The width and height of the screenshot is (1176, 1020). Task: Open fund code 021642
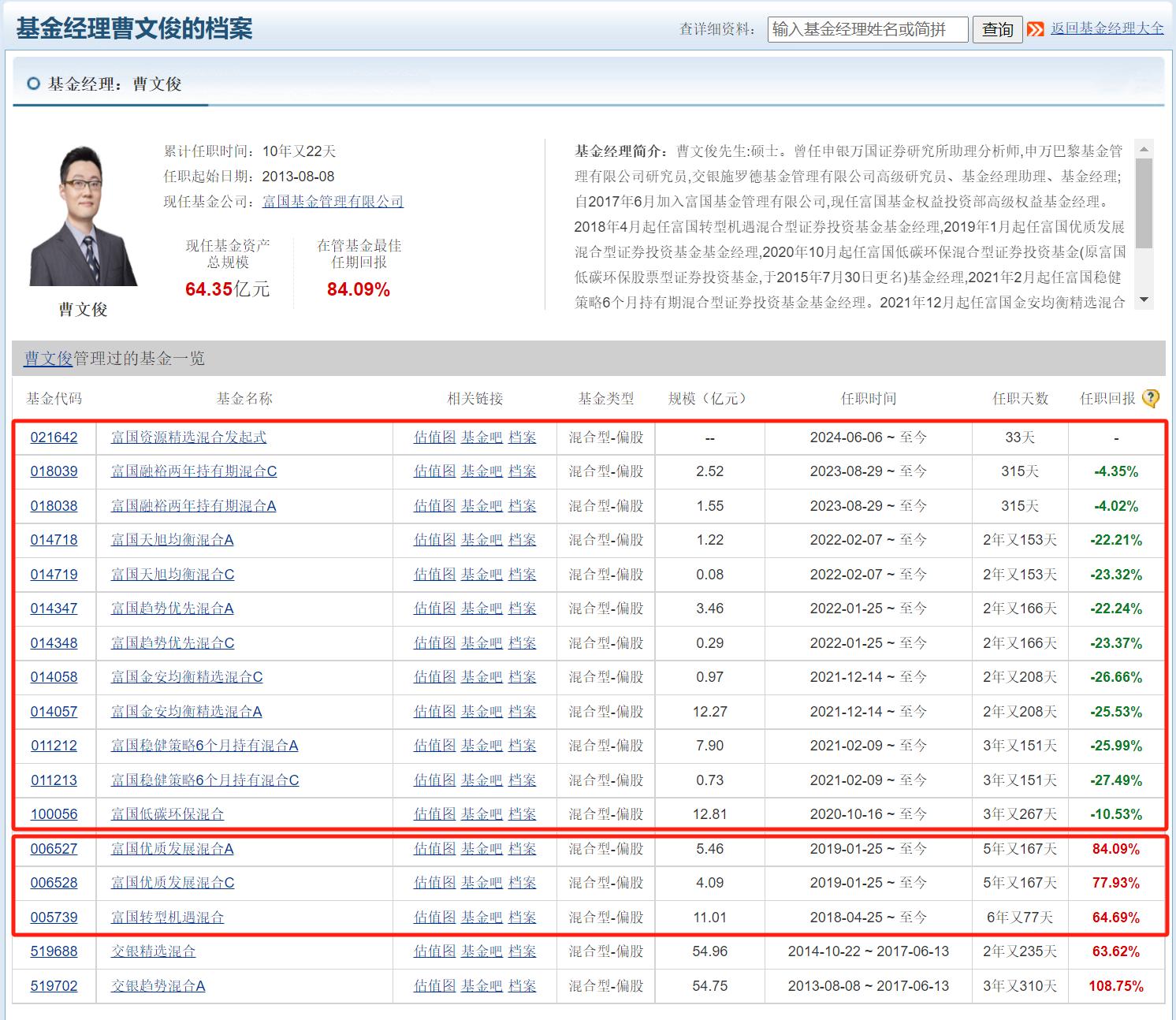[54, 437]
